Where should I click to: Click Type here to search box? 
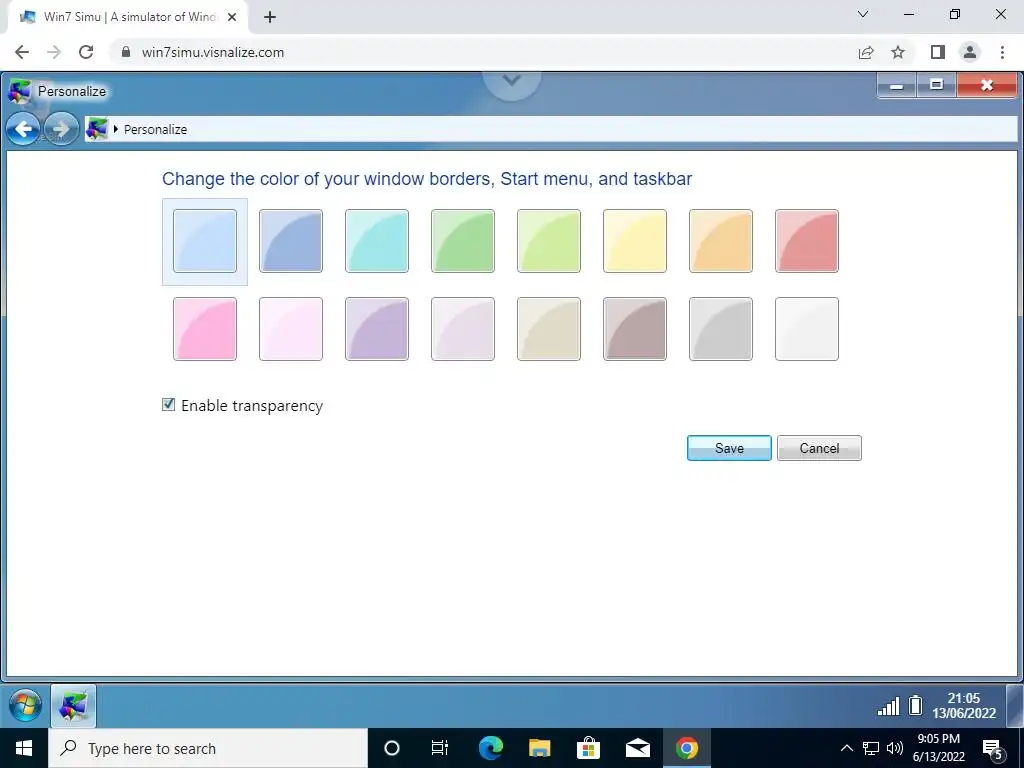pyautogui.click(x=208, y=748)
